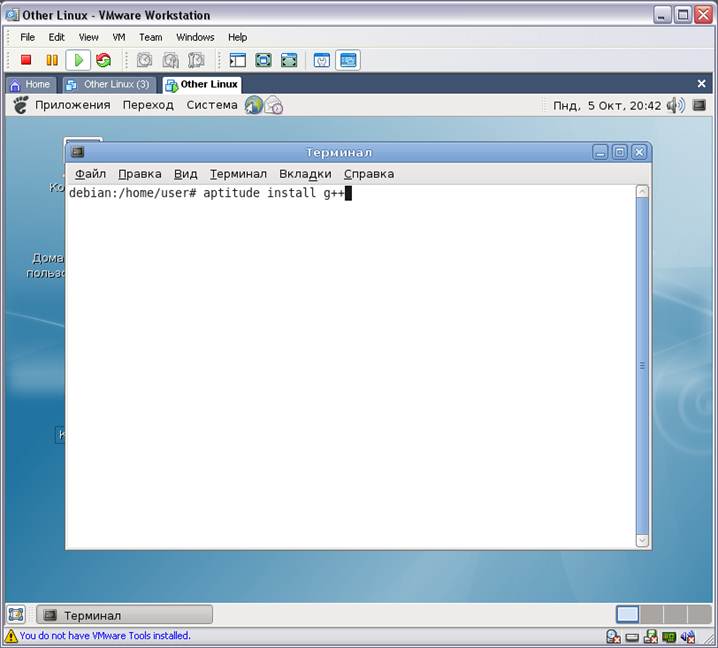Click the hard disk device status icon
Image resolution: width=718 pixels, height=648 pixels.
pyautogui.click(x=632, y=637)
